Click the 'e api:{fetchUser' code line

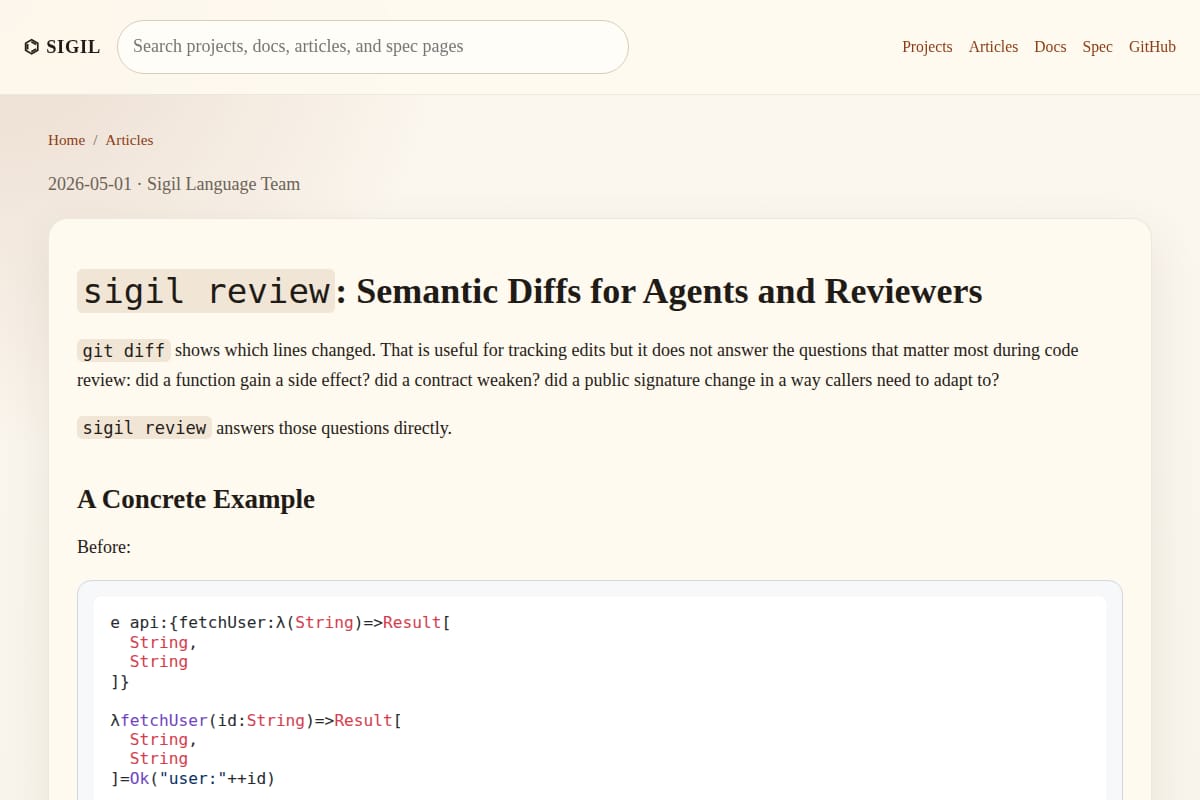point(280,622)
